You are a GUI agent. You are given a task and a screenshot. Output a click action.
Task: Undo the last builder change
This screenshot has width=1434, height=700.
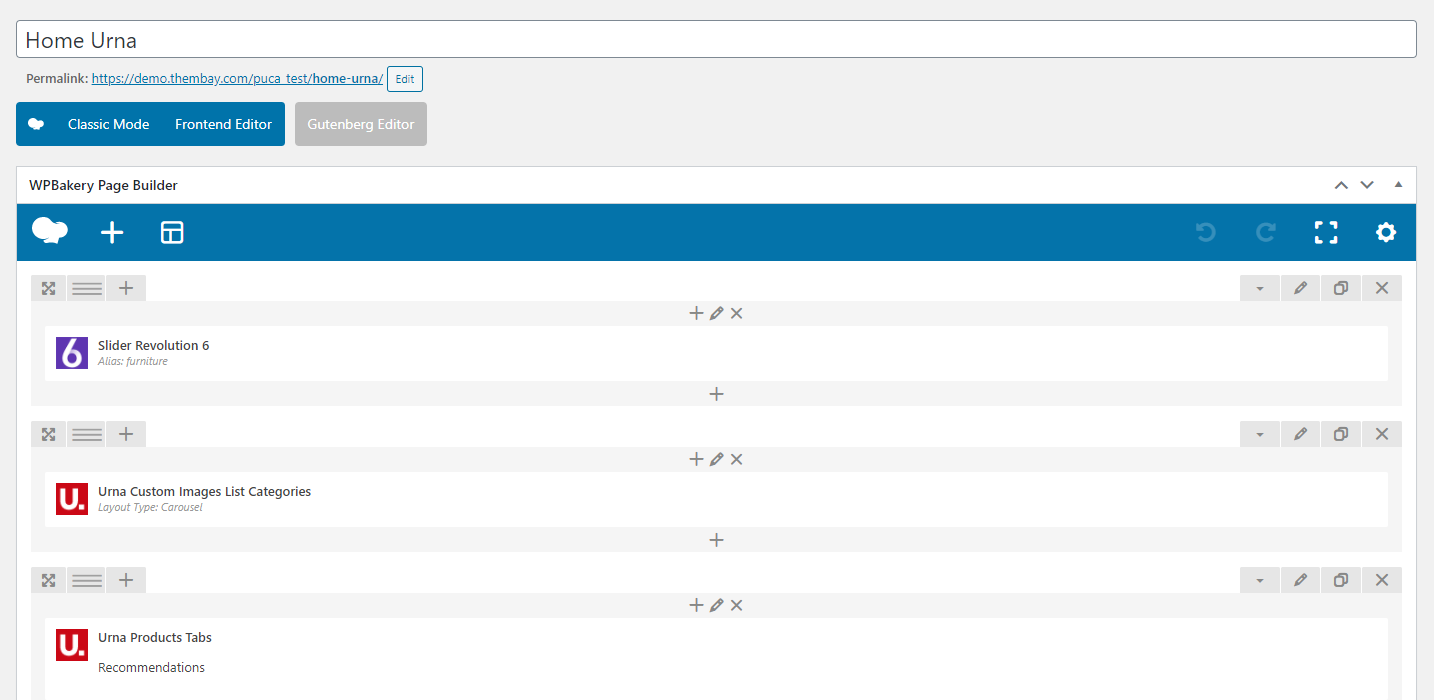pos(1206,233)
